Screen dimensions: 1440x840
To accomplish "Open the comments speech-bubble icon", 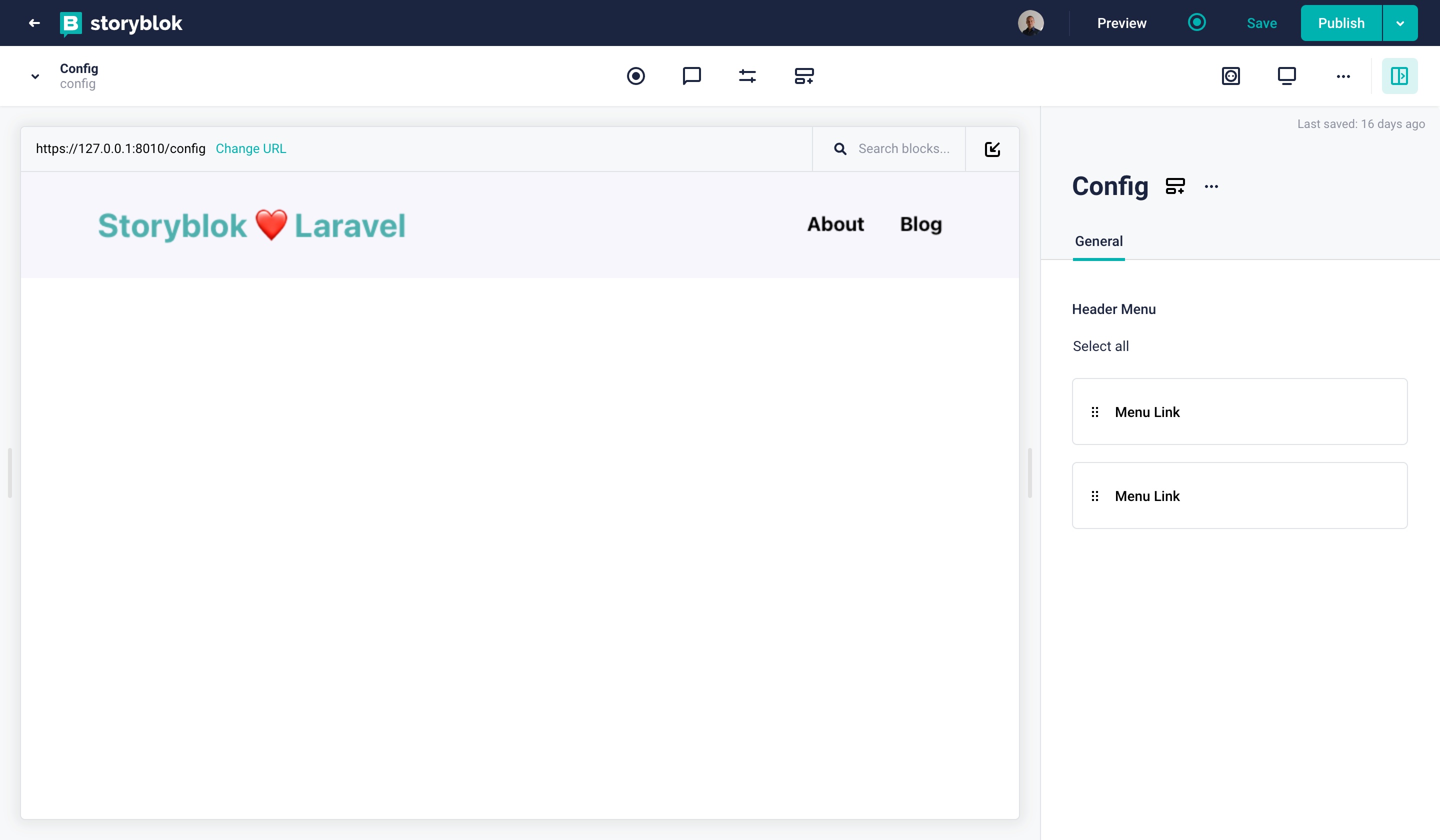I will (x=691, y=76).
